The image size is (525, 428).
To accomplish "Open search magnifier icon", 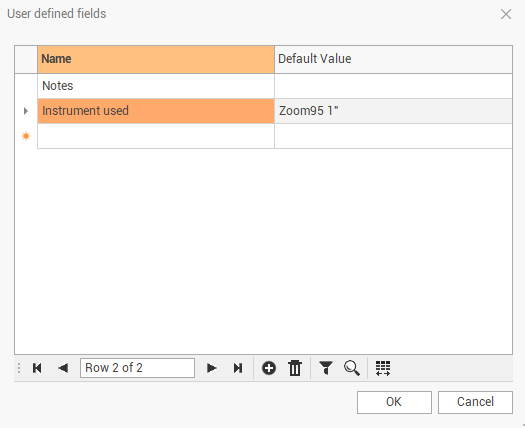I will pyautogui.click(x=352, y=368).
